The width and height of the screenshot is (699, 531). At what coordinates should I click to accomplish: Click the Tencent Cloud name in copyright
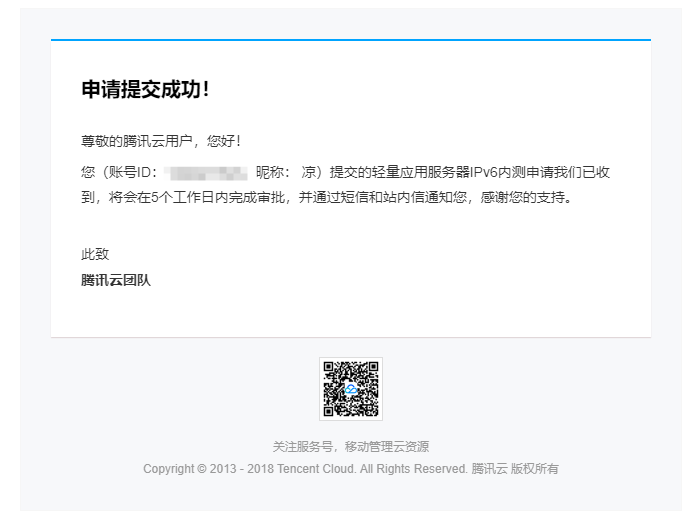click(x=317, y=468)
